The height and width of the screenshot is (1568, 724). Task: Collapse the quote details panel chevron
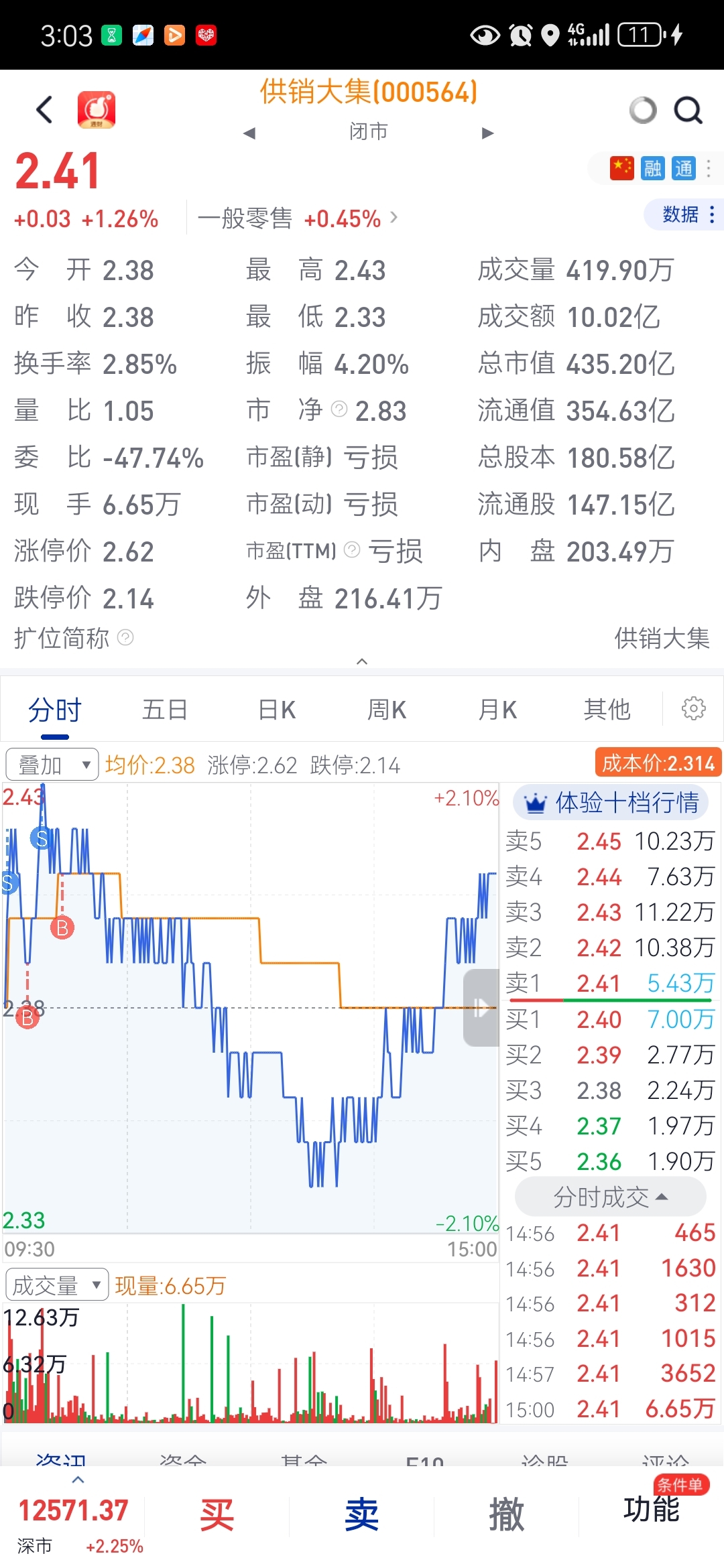pos(362,661)
